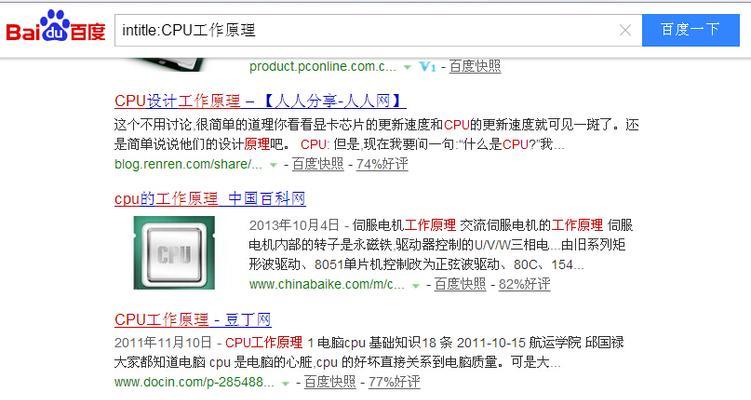The height and width of the screenshot is (400, 751).
Task: Click the 2011年11月10日 date text
Action: coord(163,342)
